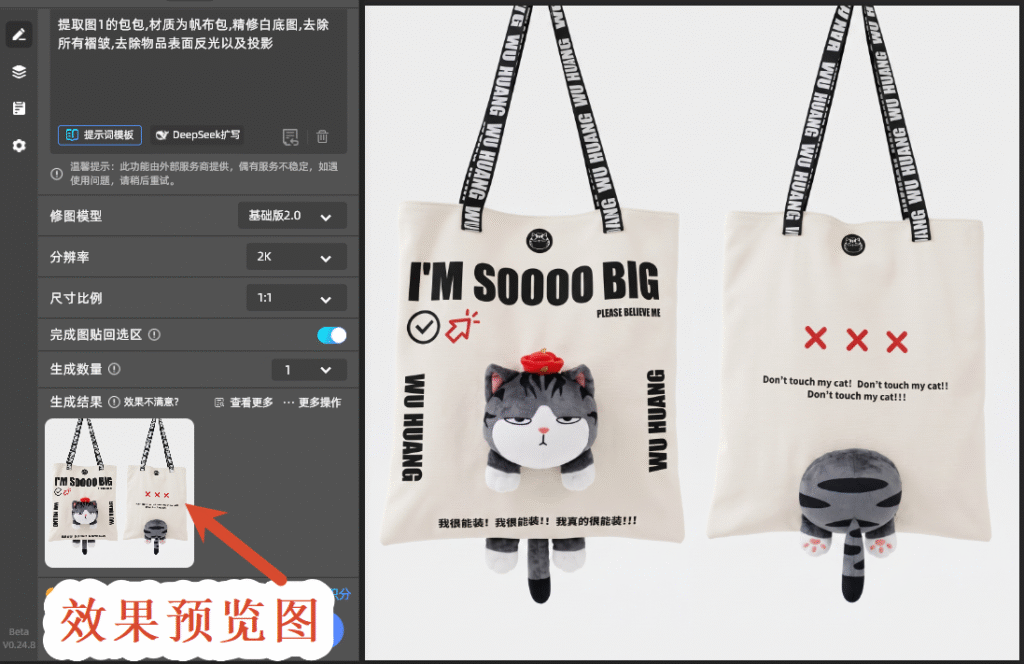Click 查看更多 link
The height and width of the screenshot is (664, 1024).
(244, 402)
